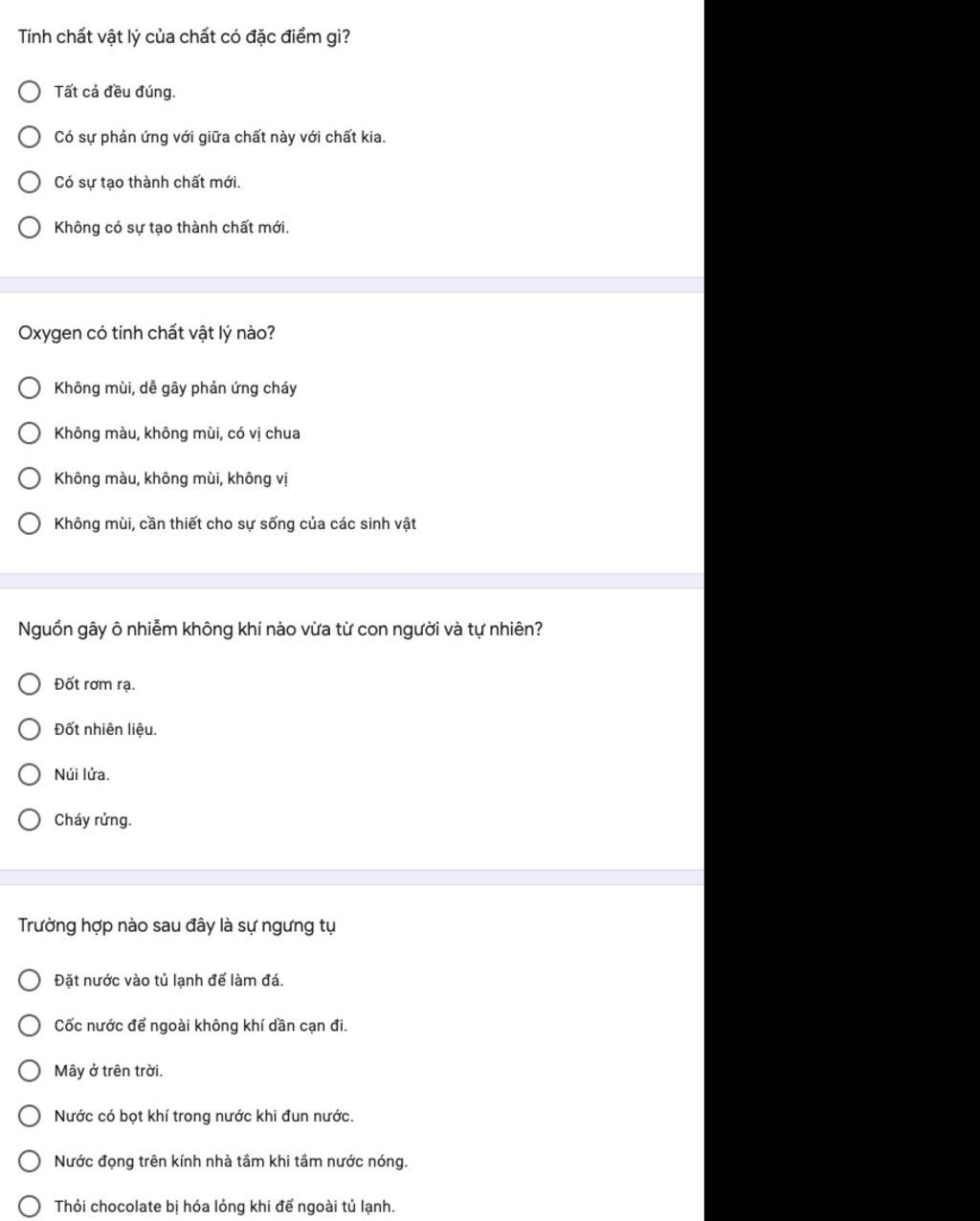The image size is (980, 1221).
Task: Choose the "Đốt nhiên liệu." option
Action: [30, 729]
